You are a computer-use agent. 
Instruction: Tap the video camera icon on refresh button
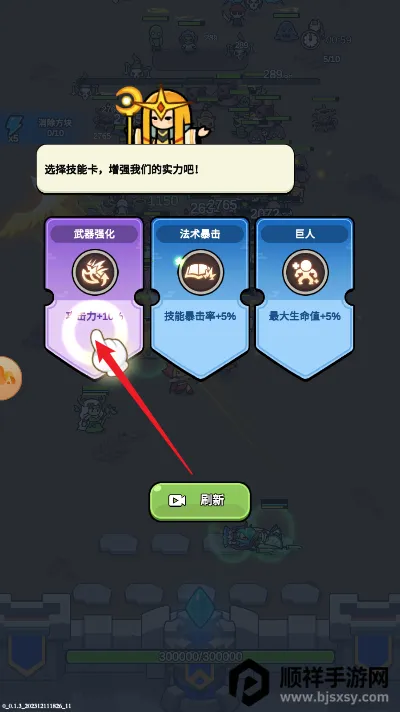click(177, 500)
